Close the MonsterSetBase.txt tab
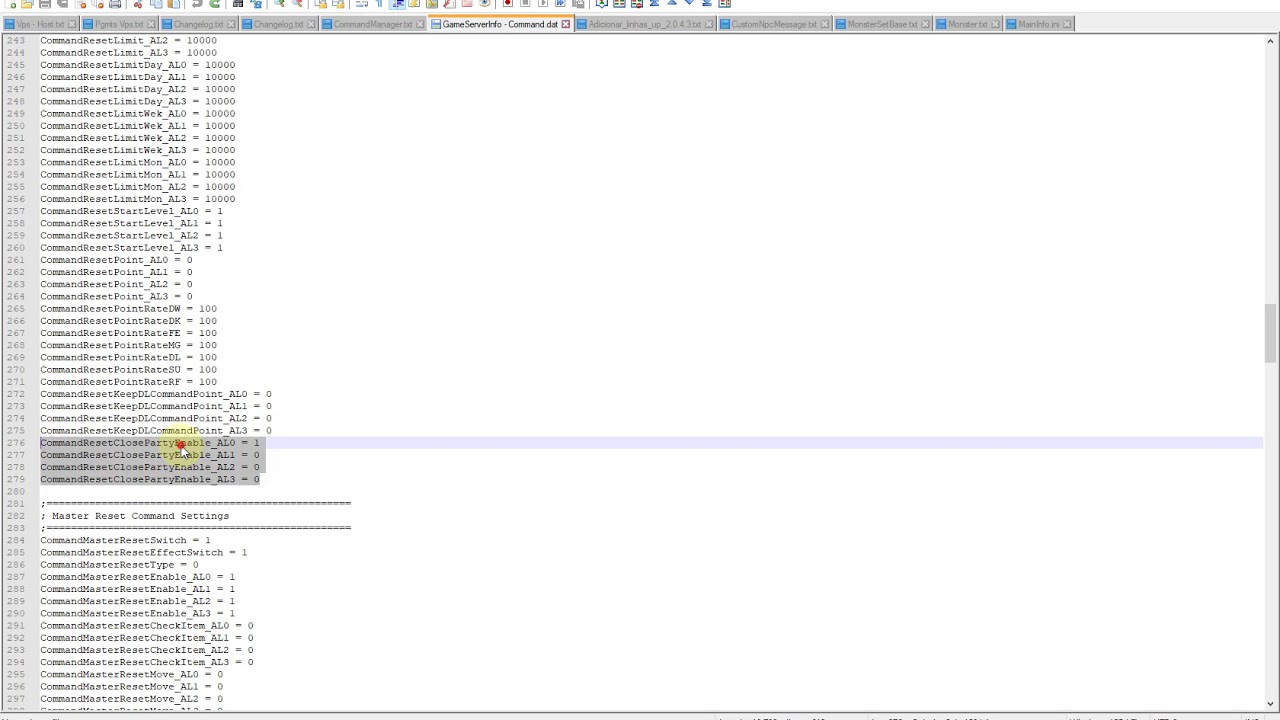 click(x=925, y=24)
